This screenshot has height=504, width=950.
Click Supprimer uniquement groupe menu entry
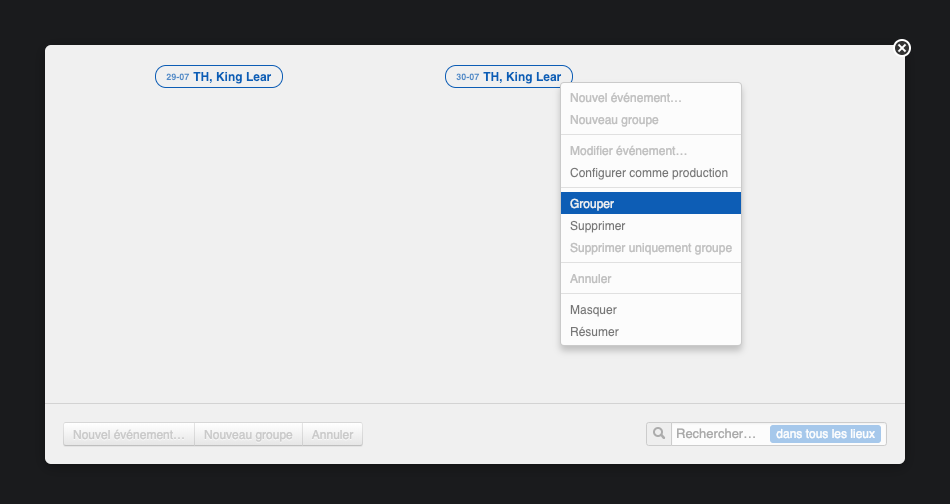(x=651, y=248)
